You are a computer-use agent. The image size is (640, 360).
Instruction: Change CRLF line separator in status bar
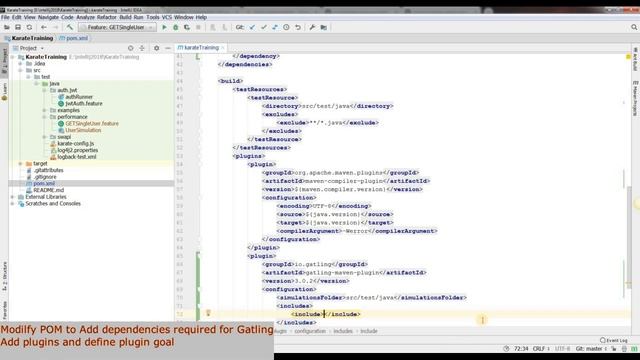(x=541, y=349)
